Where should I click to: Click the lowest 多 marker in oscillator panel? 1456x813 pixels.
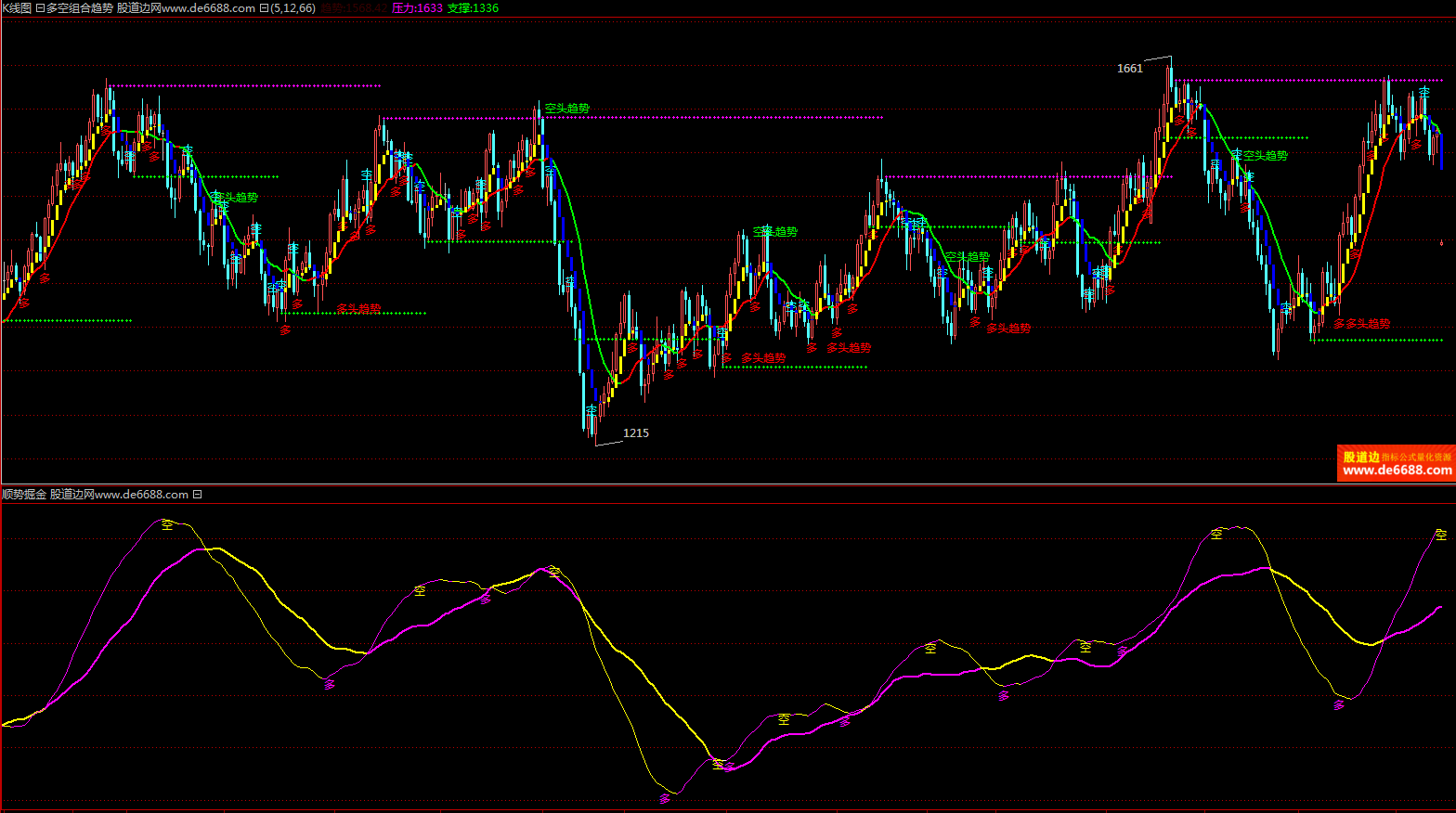[664, 798]
